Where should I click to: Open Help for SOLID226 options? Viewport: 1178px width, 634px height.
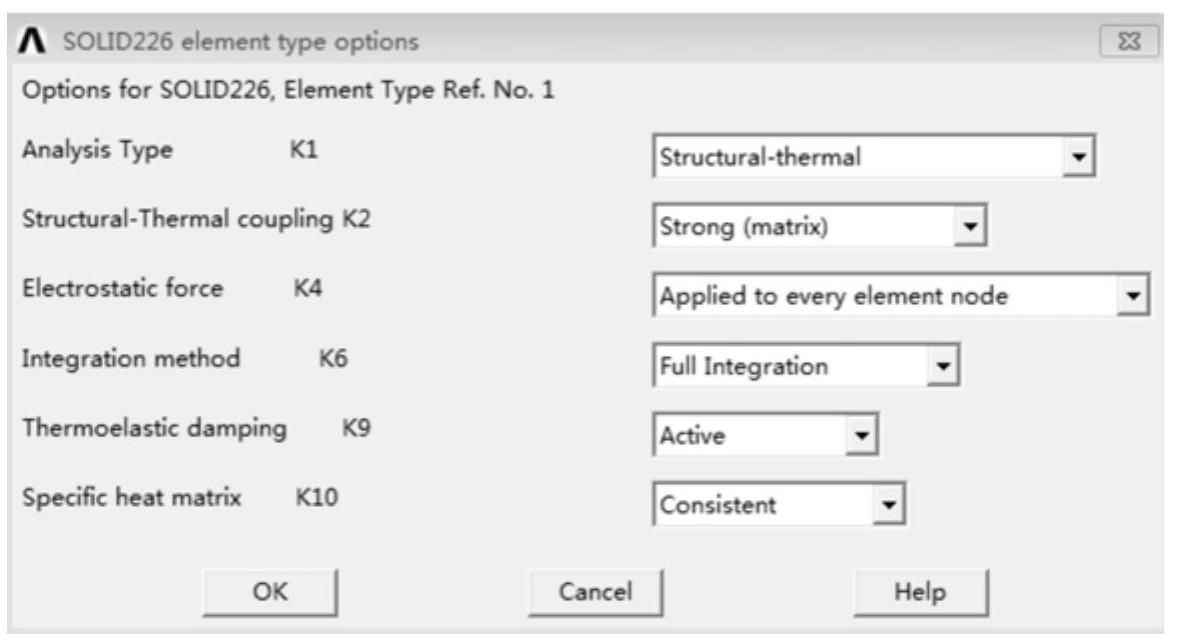(x=921, y=593)
